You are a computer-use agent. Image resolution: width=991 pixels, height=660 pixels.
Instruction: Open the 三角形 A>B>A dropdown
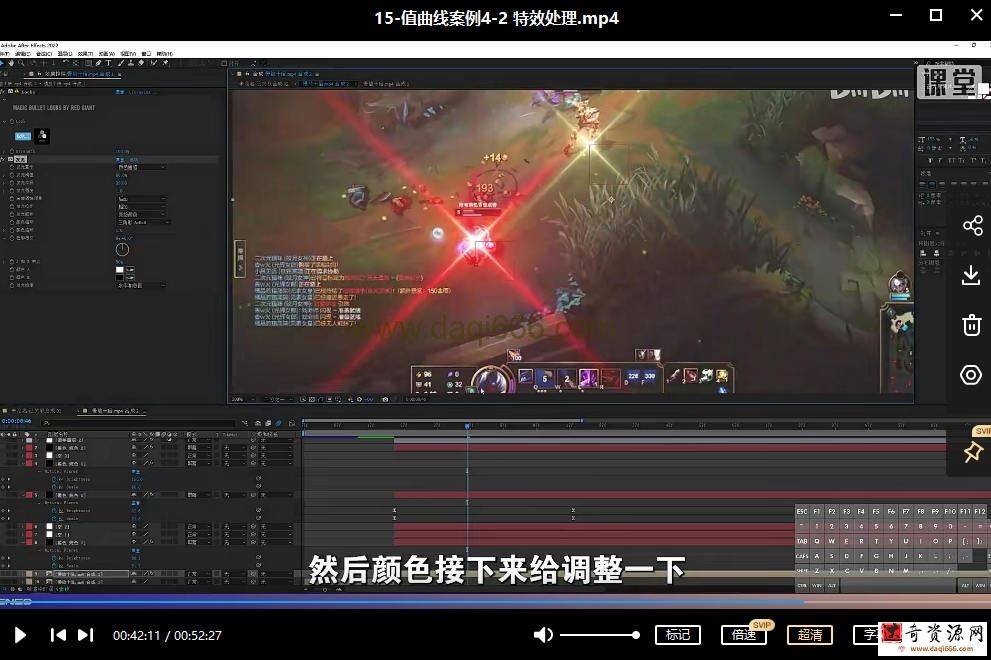[143, 223]
